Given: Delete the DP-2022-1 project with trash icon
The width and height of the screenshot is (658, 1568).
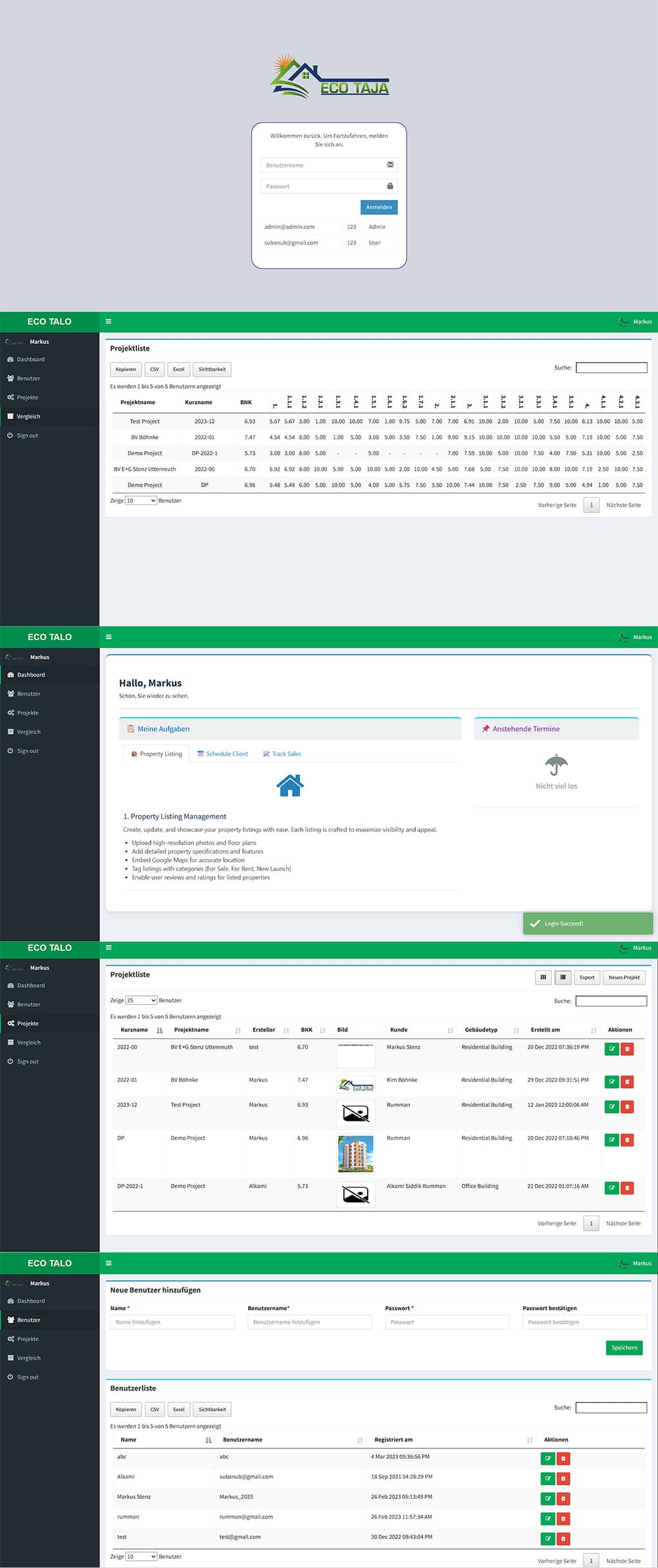Looking at the screenshot, I should click(x=627, y=1188).
